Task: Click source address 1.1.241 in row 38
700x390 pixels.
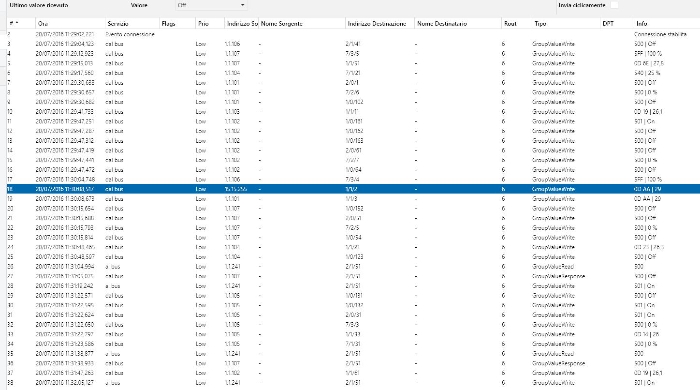Action: [233, 382]
